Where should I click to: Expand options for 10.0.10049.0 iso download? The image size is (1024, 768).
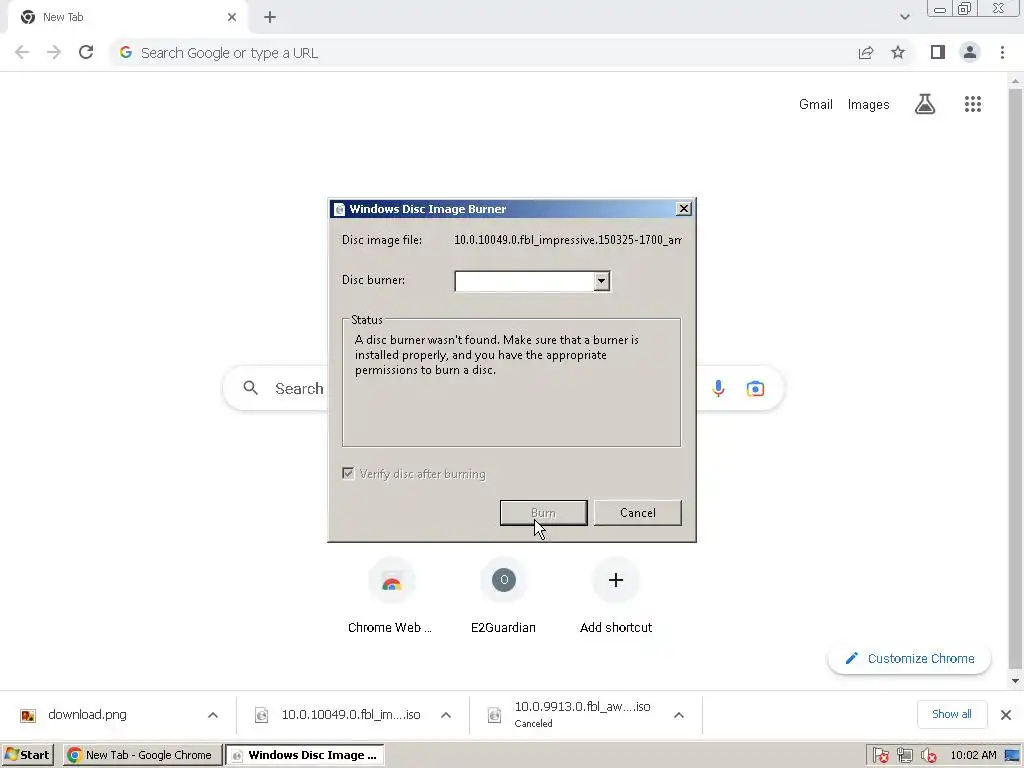point(446,715)
